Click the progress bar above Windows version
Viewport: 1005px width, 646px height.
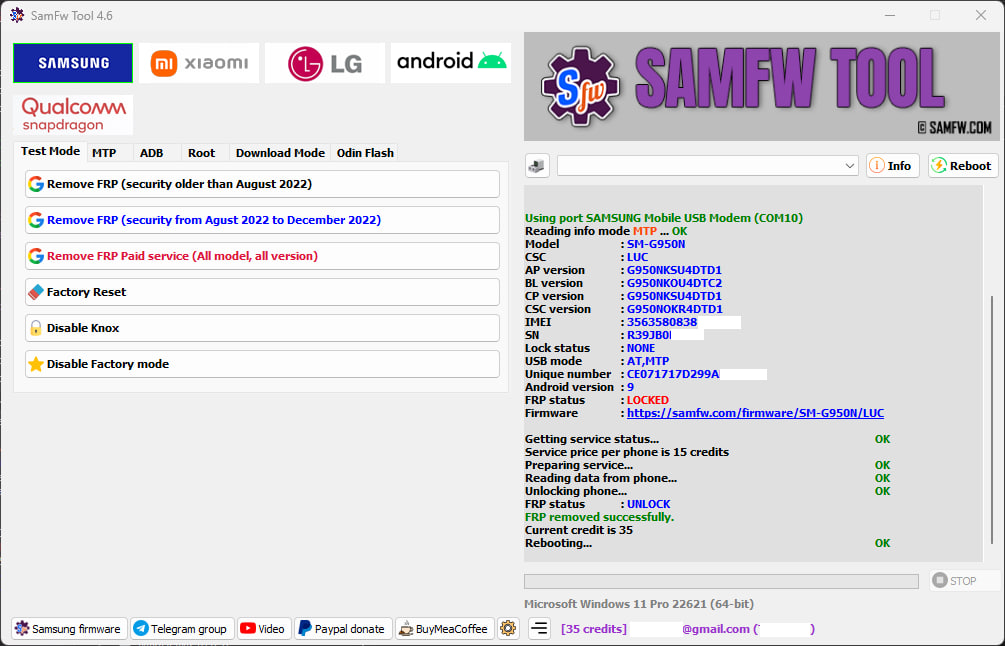pos(721,581)
